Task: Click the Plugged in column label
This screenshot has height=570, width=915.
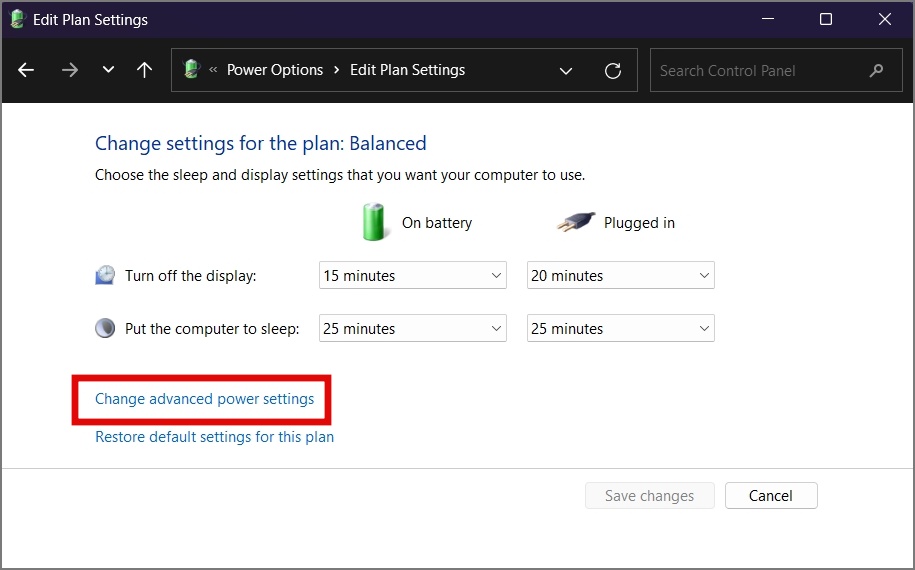Action: pos(639,223)
